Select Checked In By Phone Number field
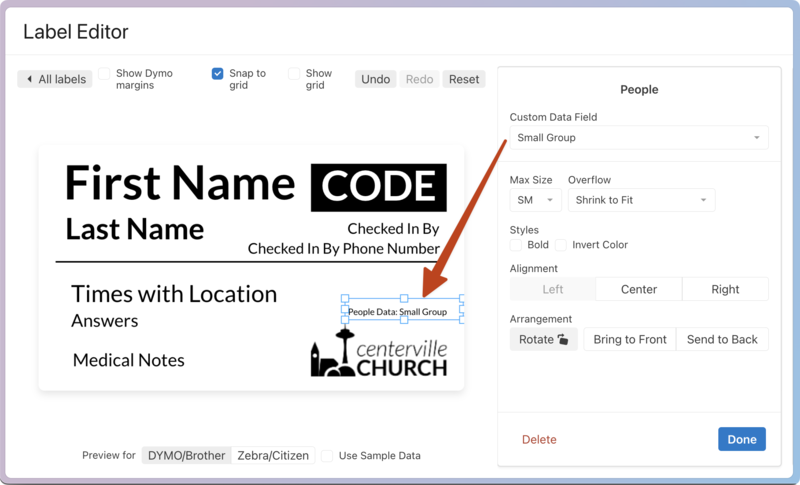Screen dimensions: 800x485 (x=343, y=248)
